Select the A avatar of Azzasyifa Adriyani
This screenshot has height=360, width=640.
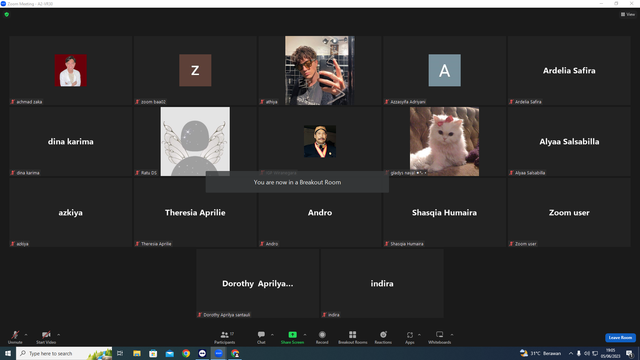tap(444, 70)
